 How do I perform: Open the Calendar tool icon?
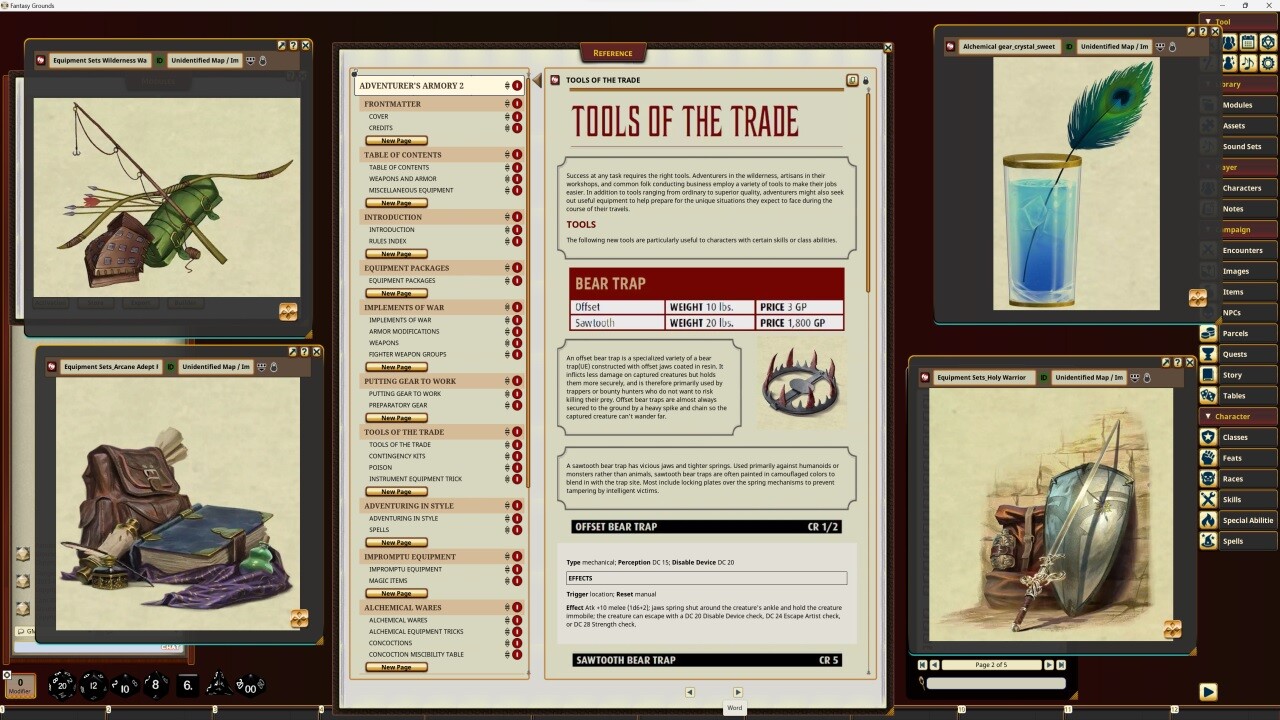1248,42
